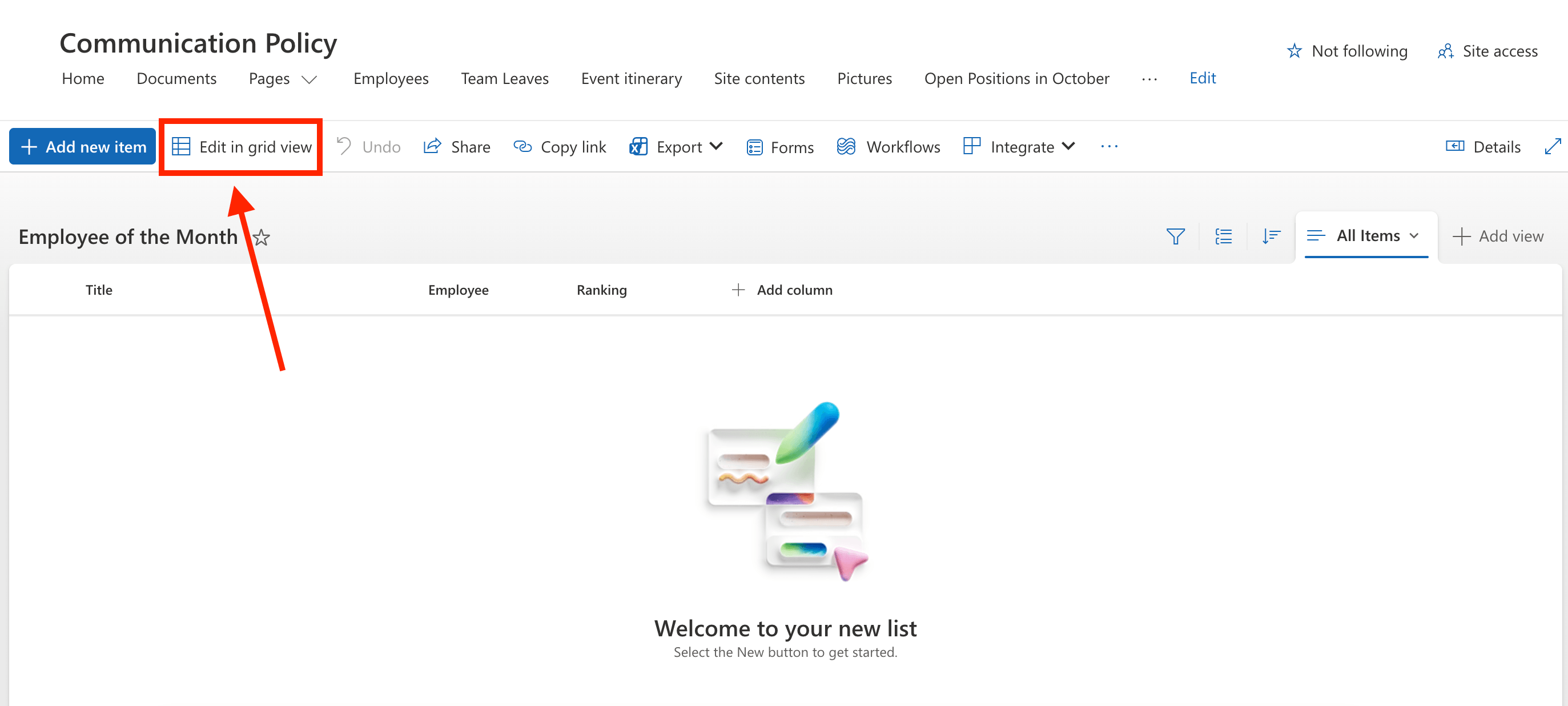Click Add view
The width and height of the screenshot is (1568, 706).
click(x=1498, y=236)
